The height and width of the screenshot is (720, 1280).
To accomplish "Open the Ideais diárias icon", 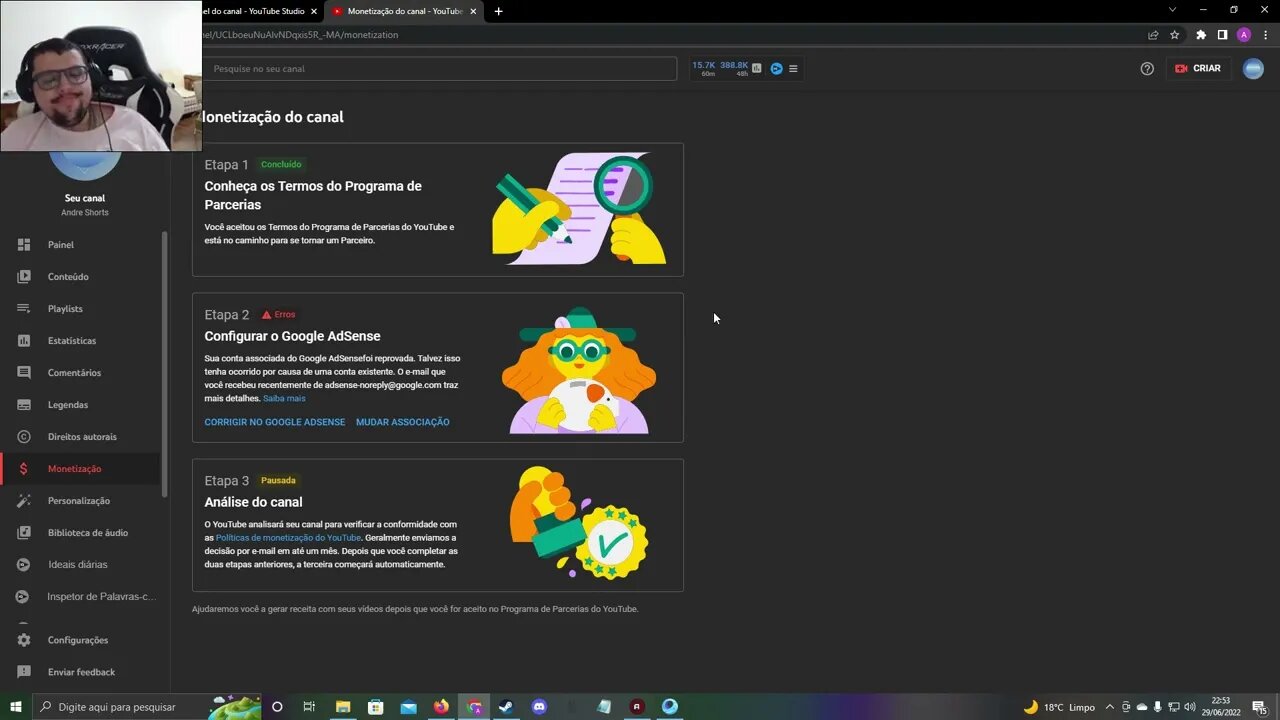I will click(x=24, y=564).
